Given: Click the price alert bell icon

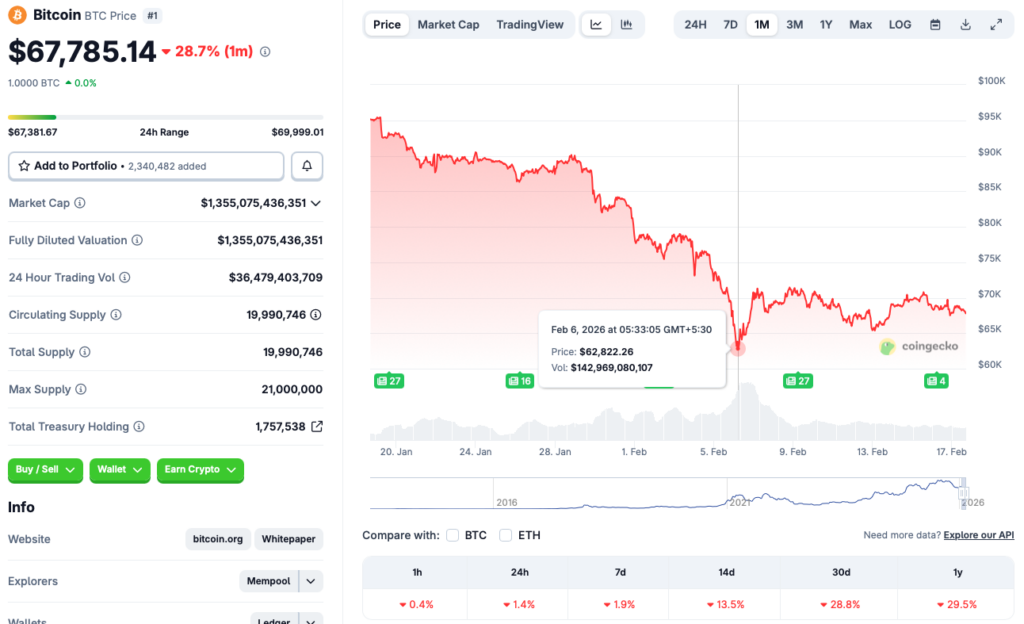Looking at the screenshot, I should coord(307,165).
